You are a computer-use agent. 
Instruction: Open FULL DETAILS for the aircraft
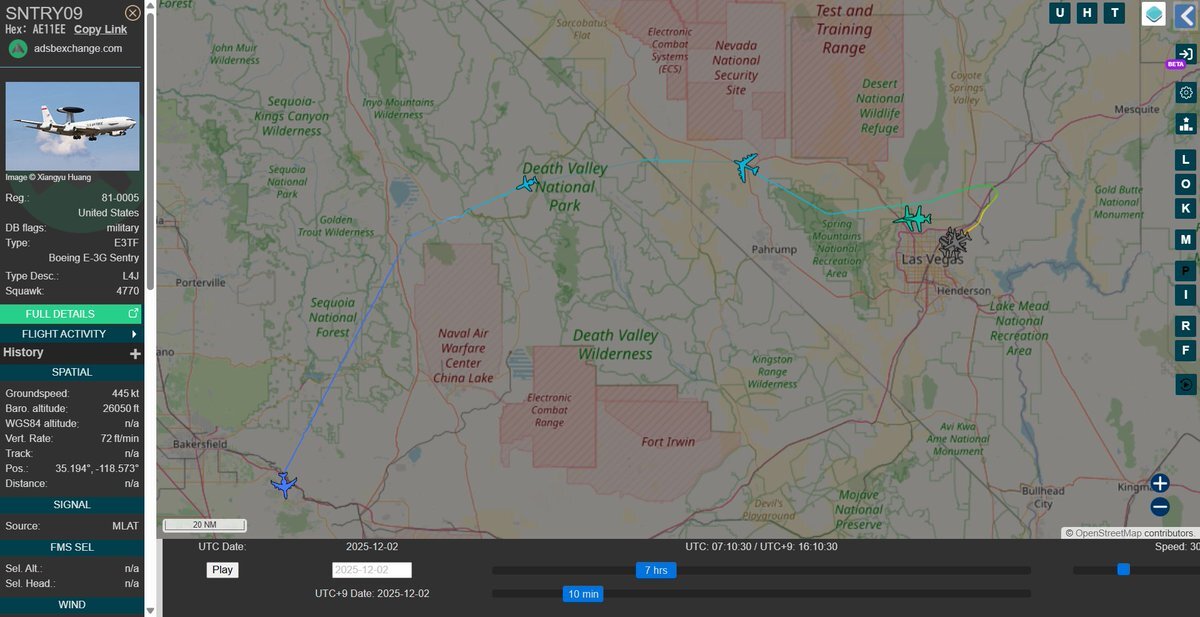[70, 314]
